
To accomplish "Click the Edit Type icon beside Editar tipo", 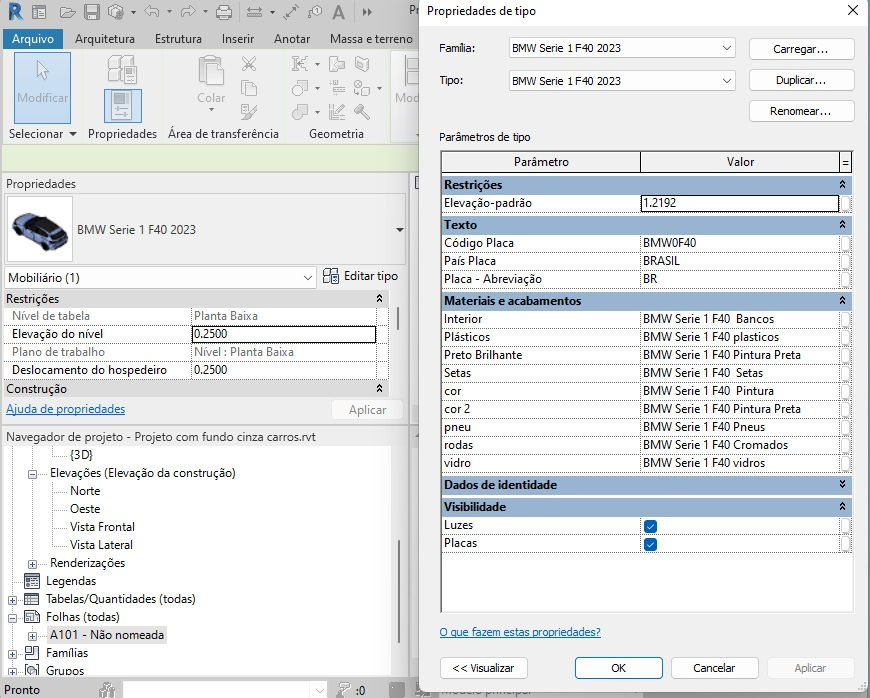I will tap(331, 276).
